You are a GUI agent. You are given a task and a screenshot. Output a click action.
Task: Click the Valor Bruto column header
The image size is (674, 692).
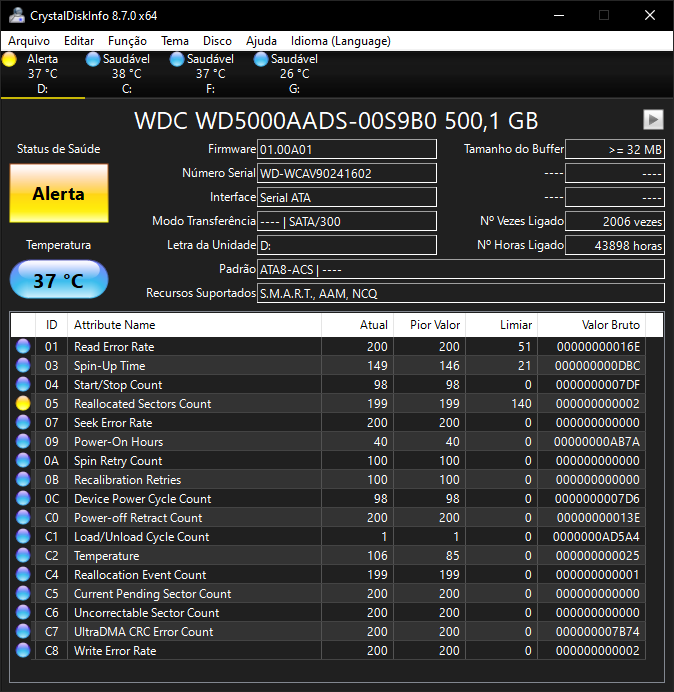tap(591, 325)
